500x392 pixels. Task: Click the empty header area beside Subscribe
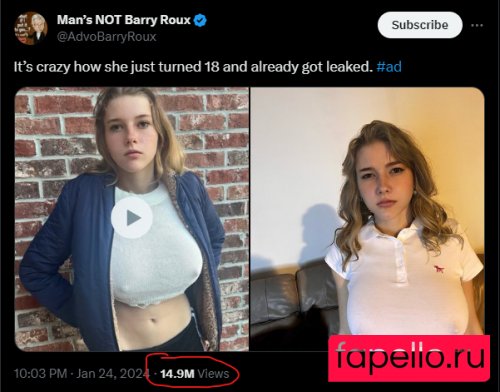coord(292,25)
